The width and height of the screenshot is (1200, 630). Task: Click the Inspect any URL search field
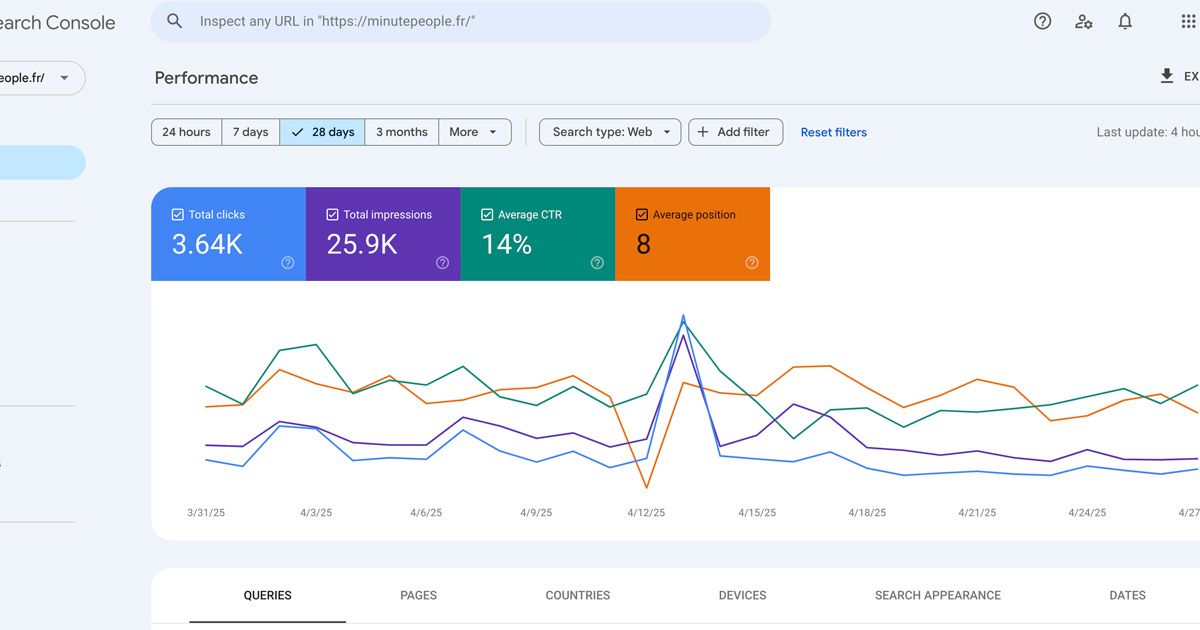(x=470, y=21)
